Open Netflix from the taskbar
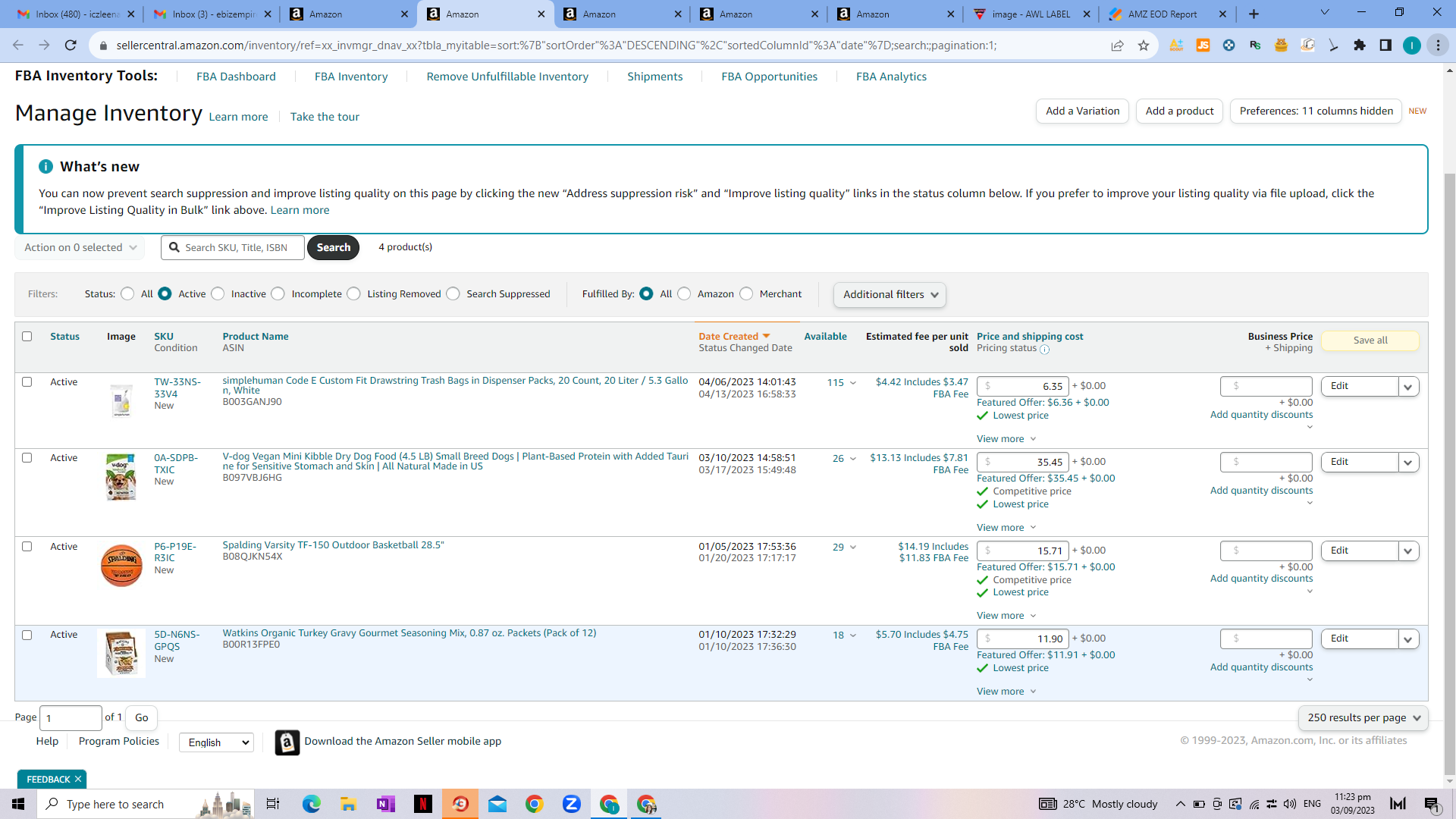Screen dimensions: 1456x819 (x=422, y=804)
